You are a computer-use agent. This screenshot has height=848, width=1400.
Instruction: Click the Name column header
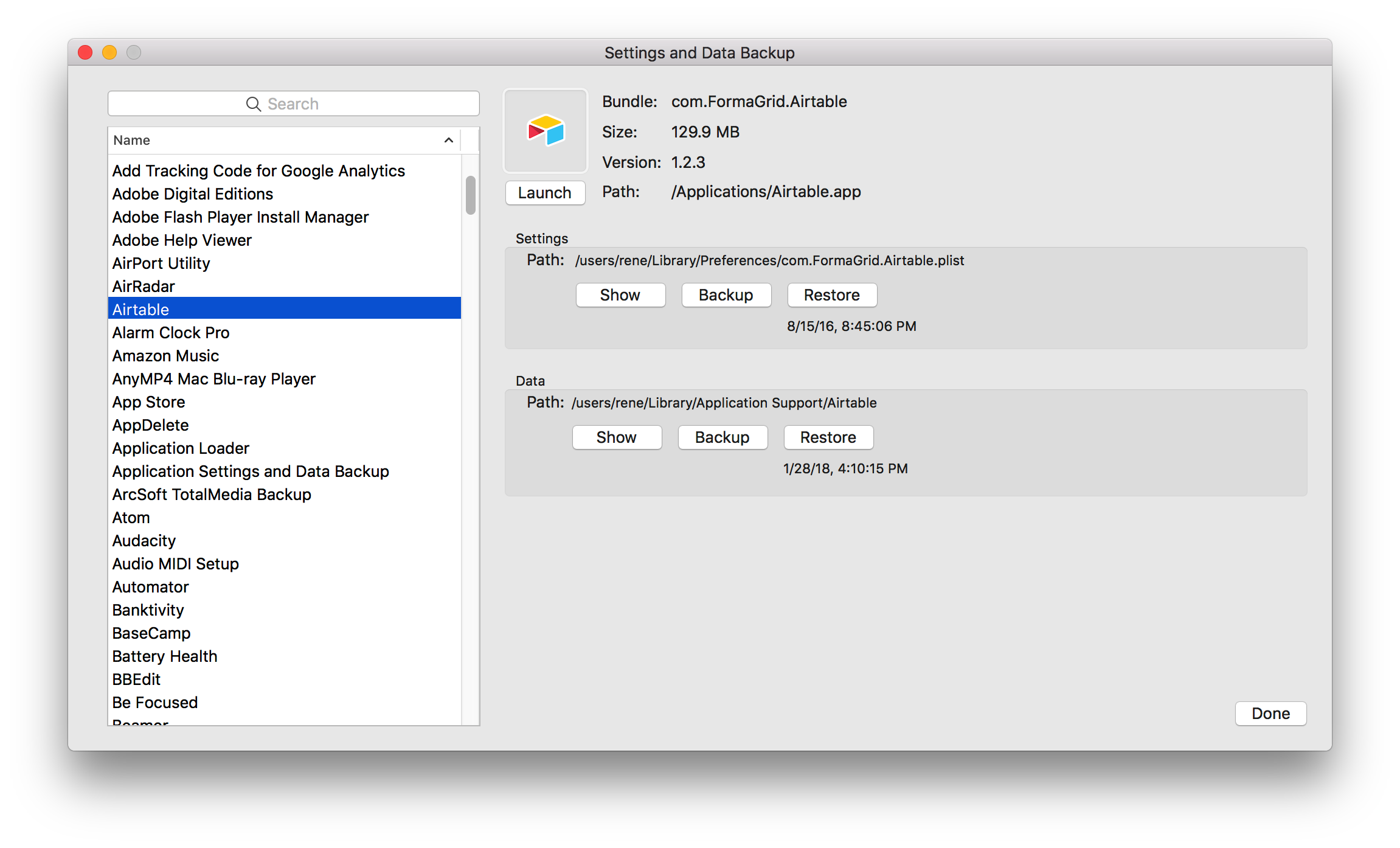pos(284,141)
